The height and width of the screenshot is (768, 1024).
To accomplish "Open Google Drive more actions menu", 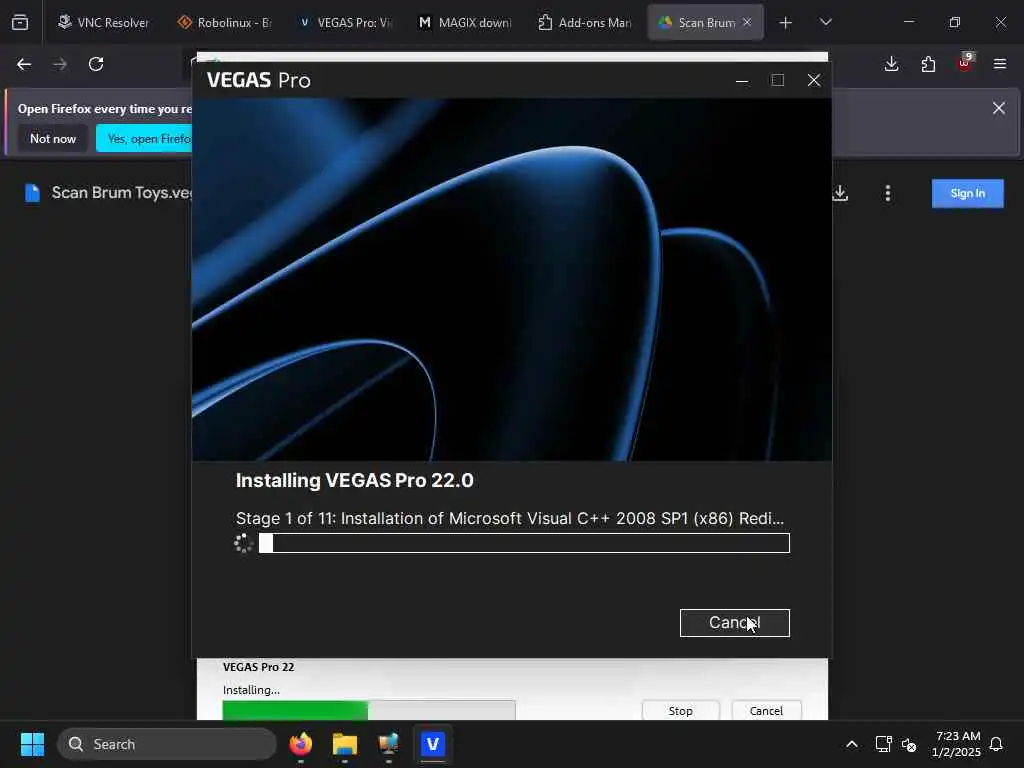I will (x=888, y=193).
